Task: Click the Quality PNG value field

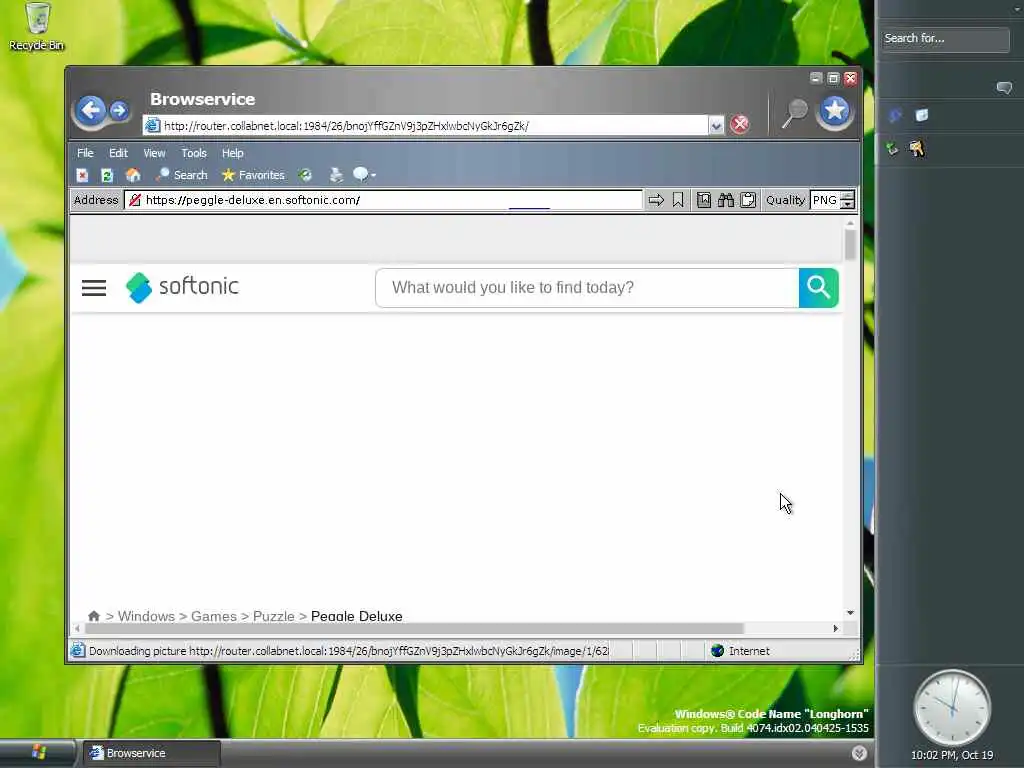Action: pos(825,200)
